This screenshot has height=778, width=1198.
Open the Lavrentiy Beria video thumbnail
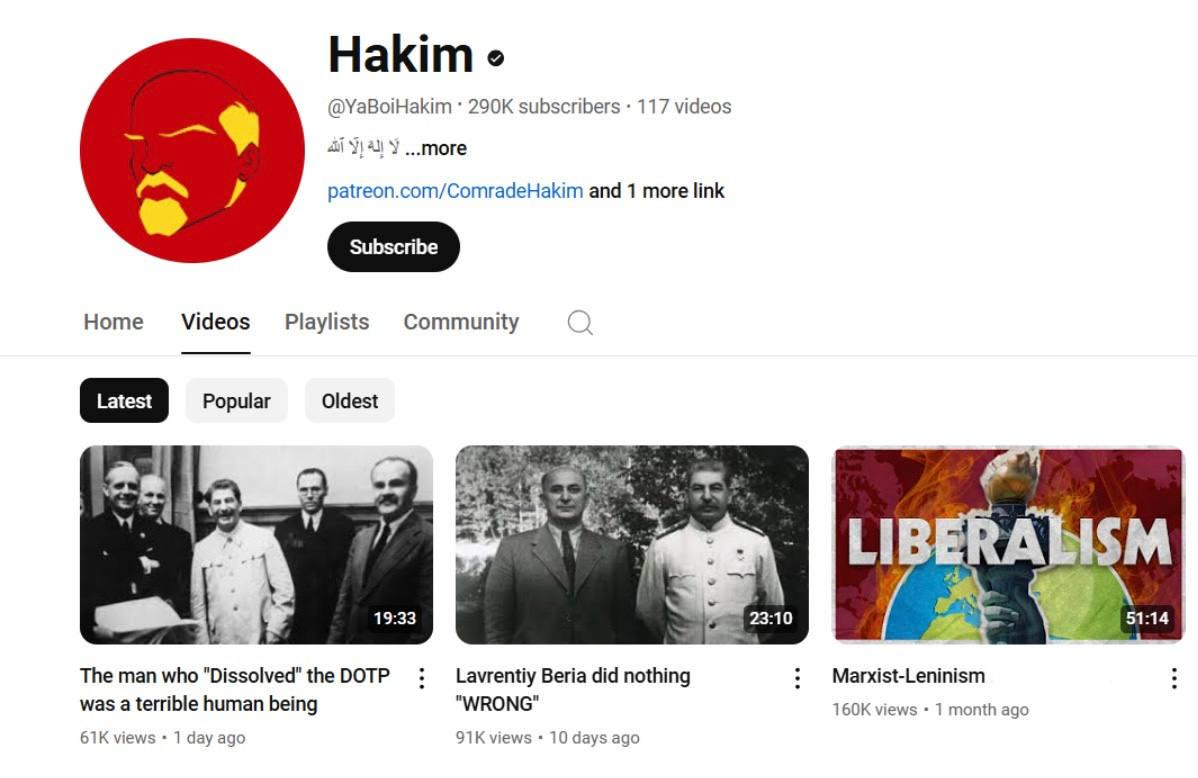(x=632, y=545)
